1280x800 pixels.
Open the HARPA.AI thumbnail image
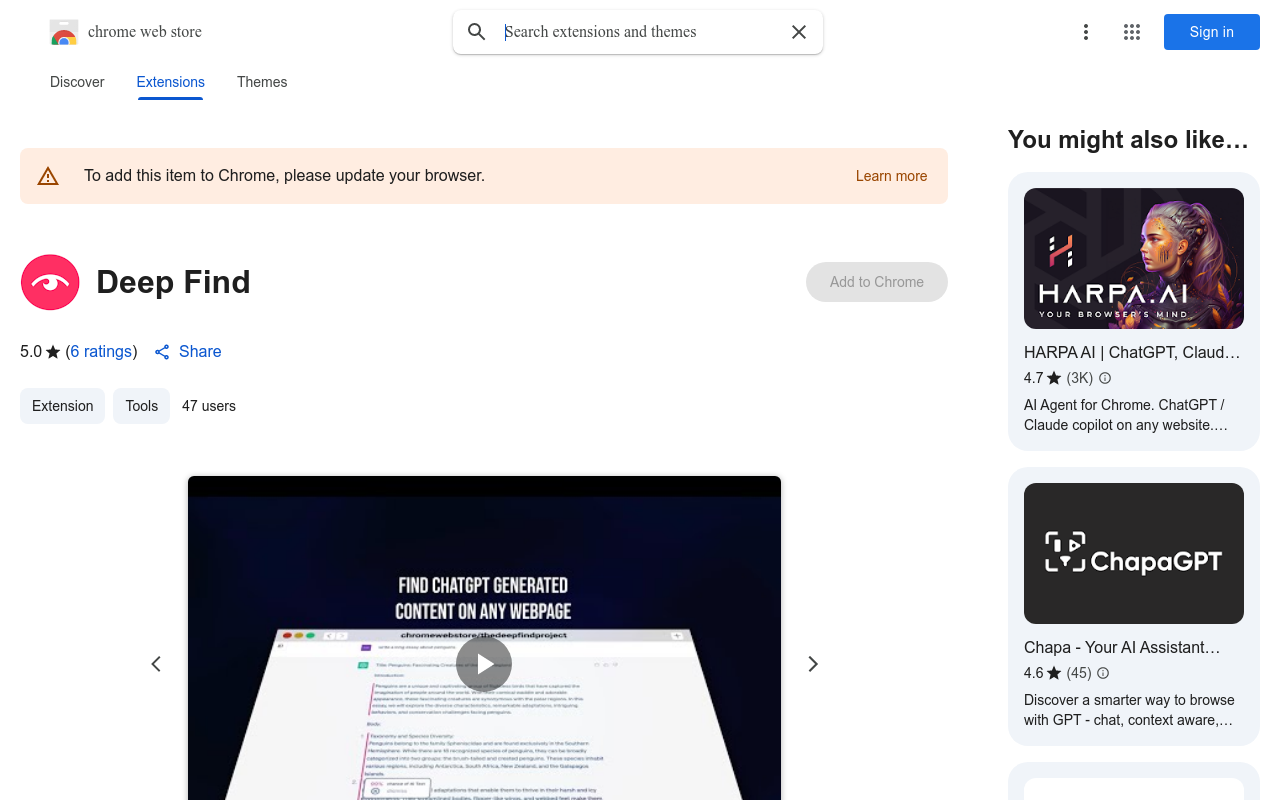coord(1134,258)
